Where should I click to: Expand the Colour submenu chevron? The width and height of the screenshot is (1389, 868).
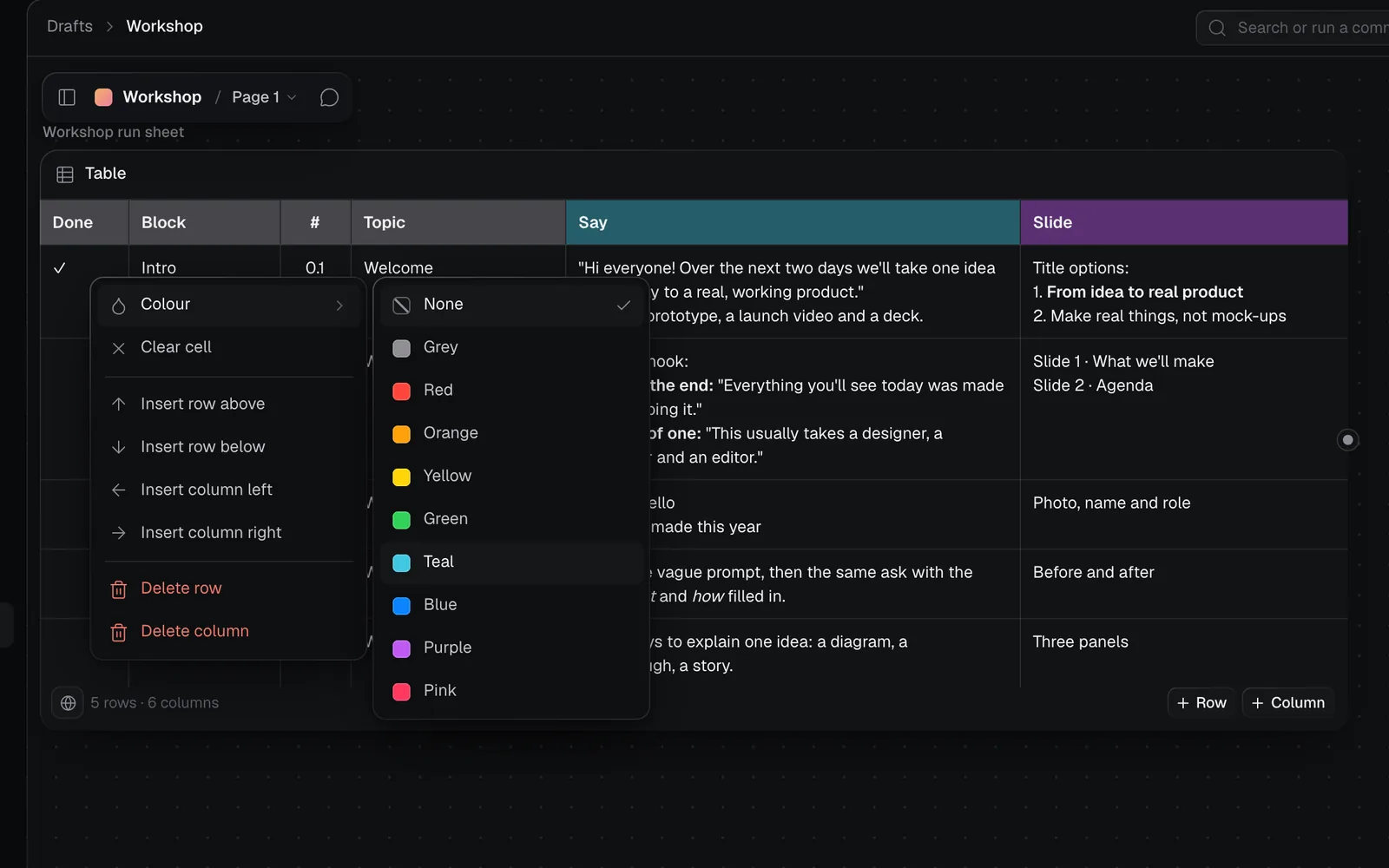(x=339, y=305)
